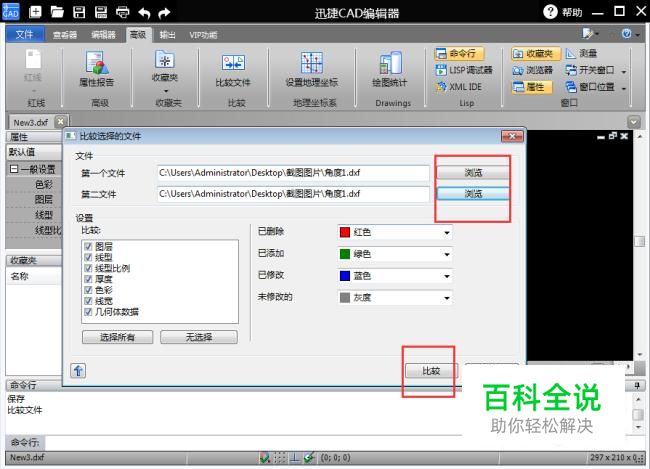650x469 pixels.
Task: Click 无选择 select none button
Action: tap(199, 337)
